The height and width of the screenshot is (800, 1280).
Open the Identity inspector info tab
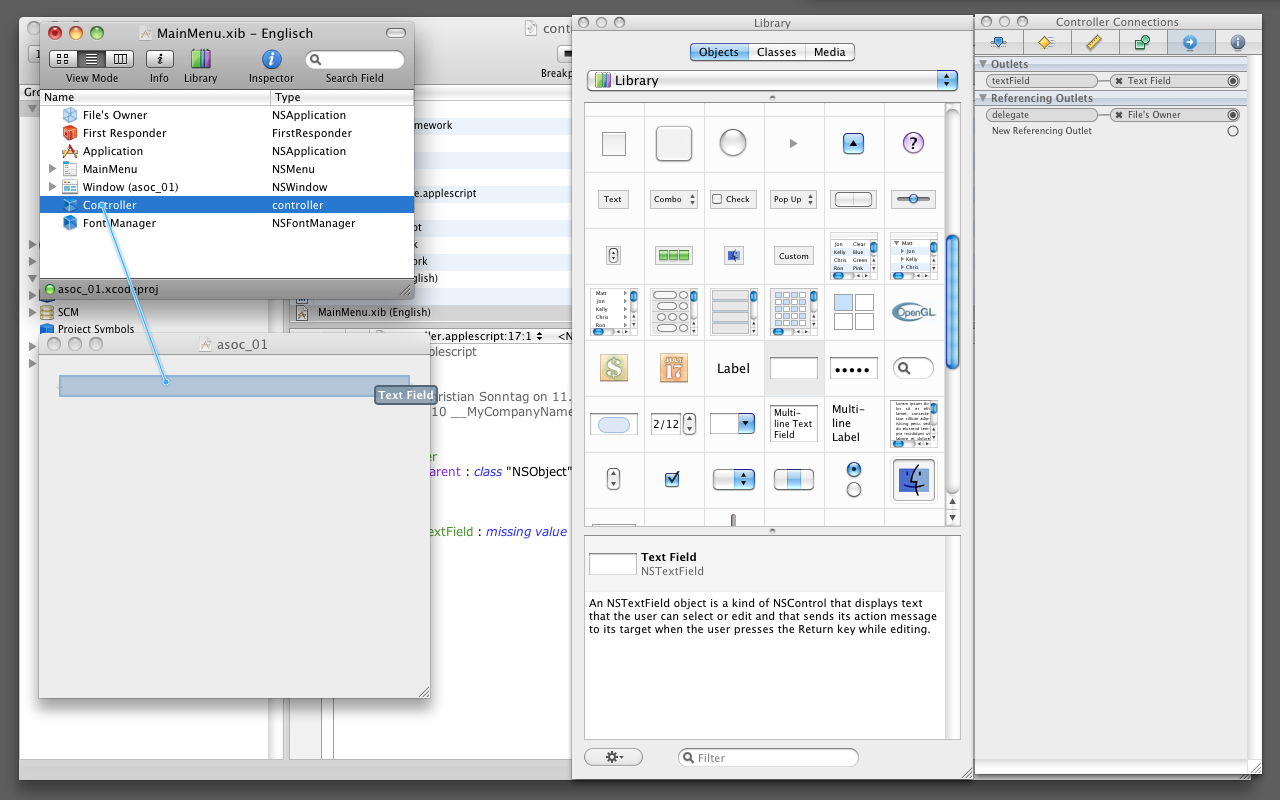pos(1237,42)
